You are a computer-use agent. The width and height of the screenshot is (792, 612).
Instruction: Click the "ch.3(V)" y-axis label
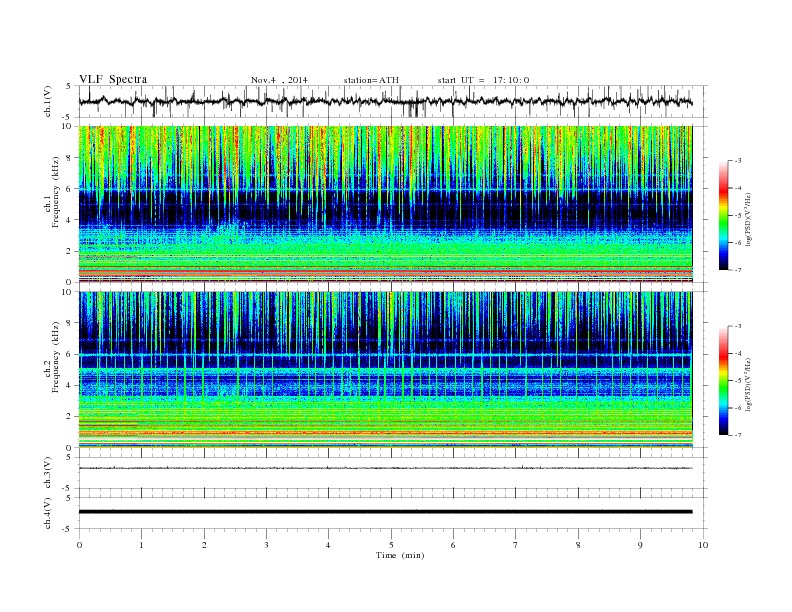click(47, 473)
